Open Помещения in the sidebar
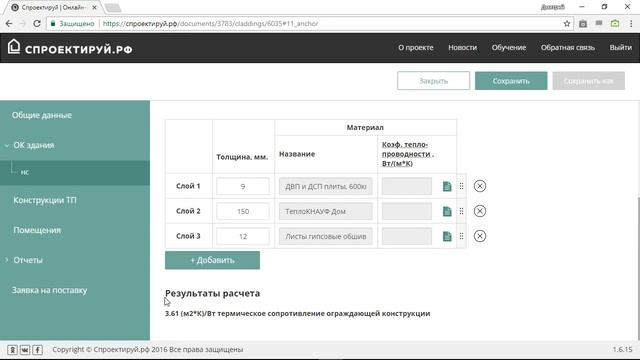640x360 pixels. [x=37, y=230]
